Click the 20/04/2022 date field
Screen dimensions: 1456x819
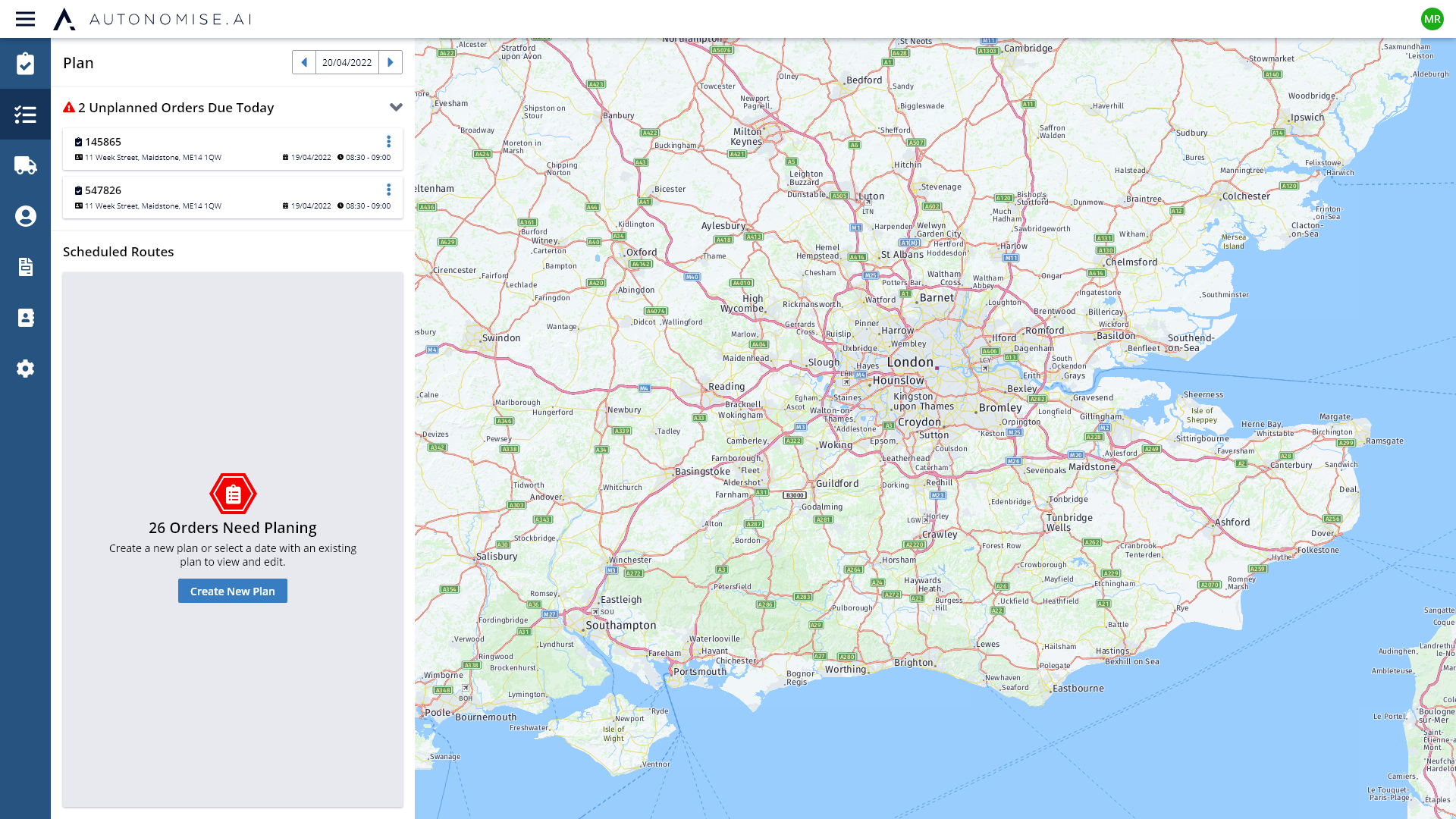point(347,62)
